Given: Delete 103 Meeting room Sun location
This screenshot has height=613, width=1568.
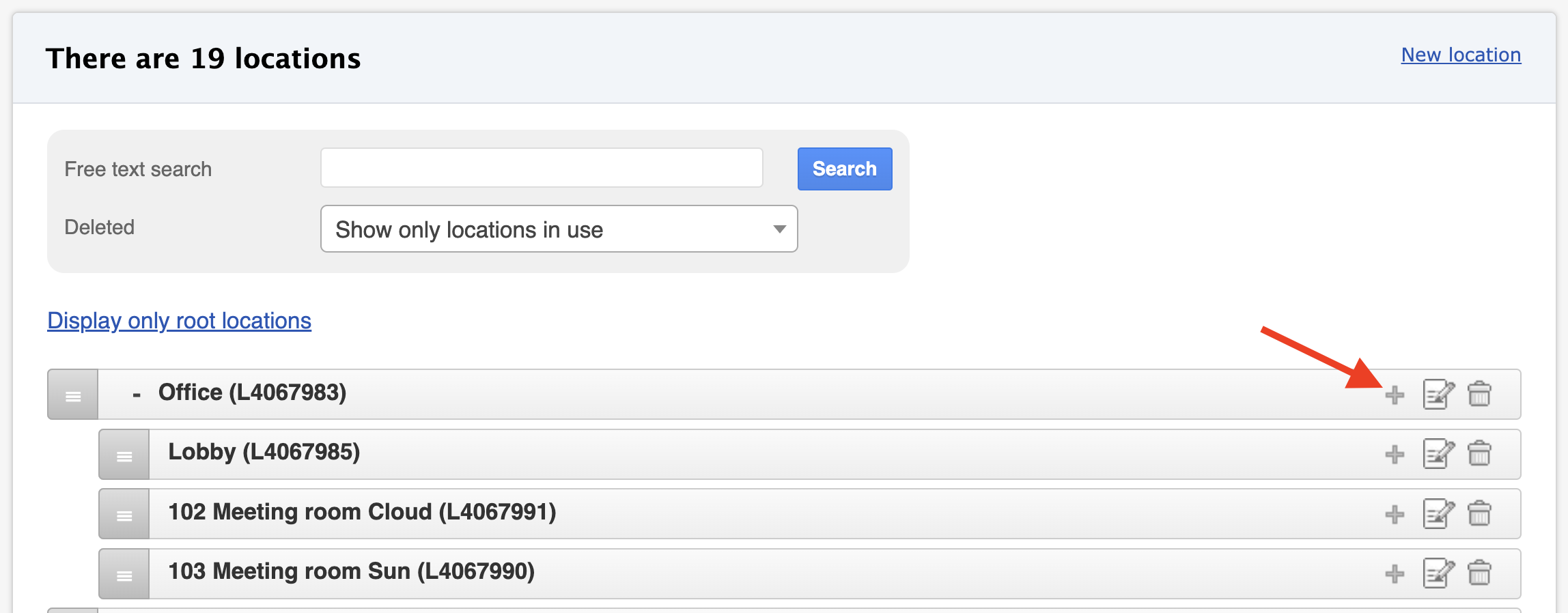Looking at the screenshot, I should [1479, 573].
